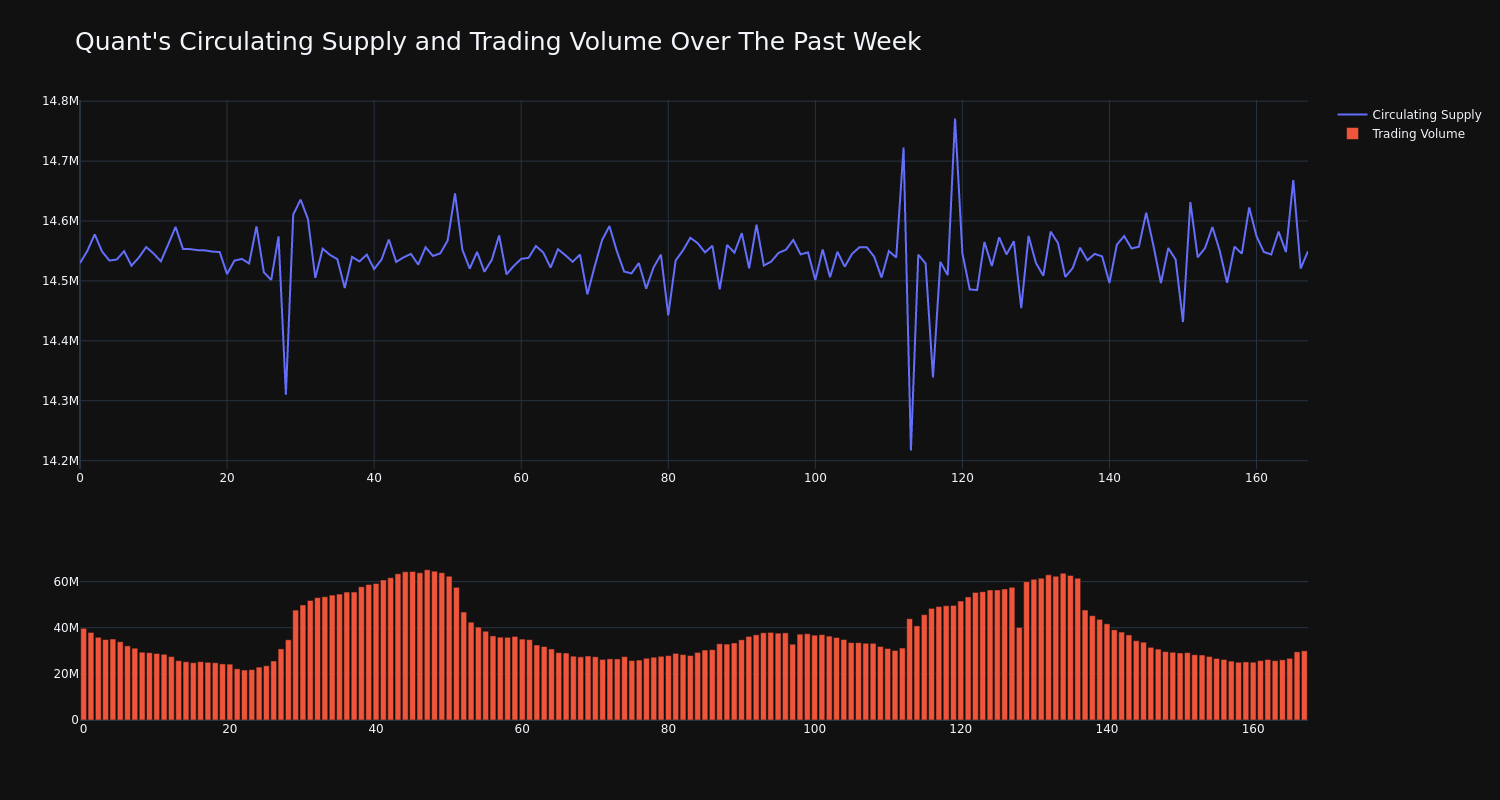Click the 14.2M y-axis label

pyautogui.click(x=60, y=461)
